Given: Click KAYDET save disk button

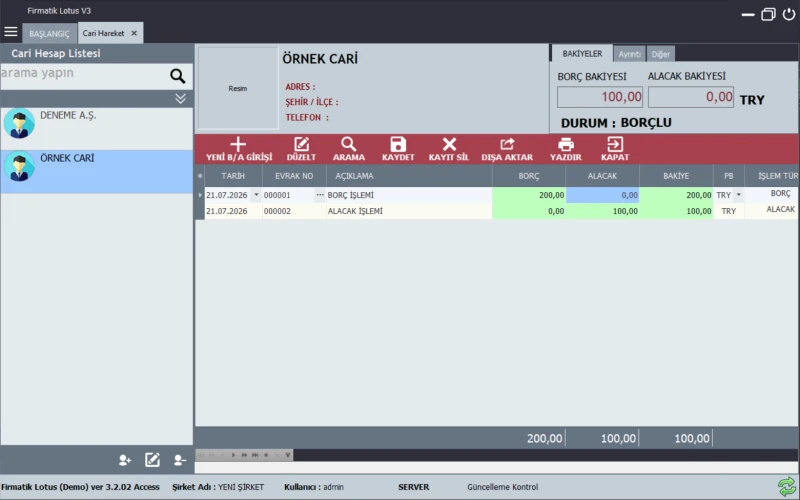Looking at the screenshot, I should point(398,149).
